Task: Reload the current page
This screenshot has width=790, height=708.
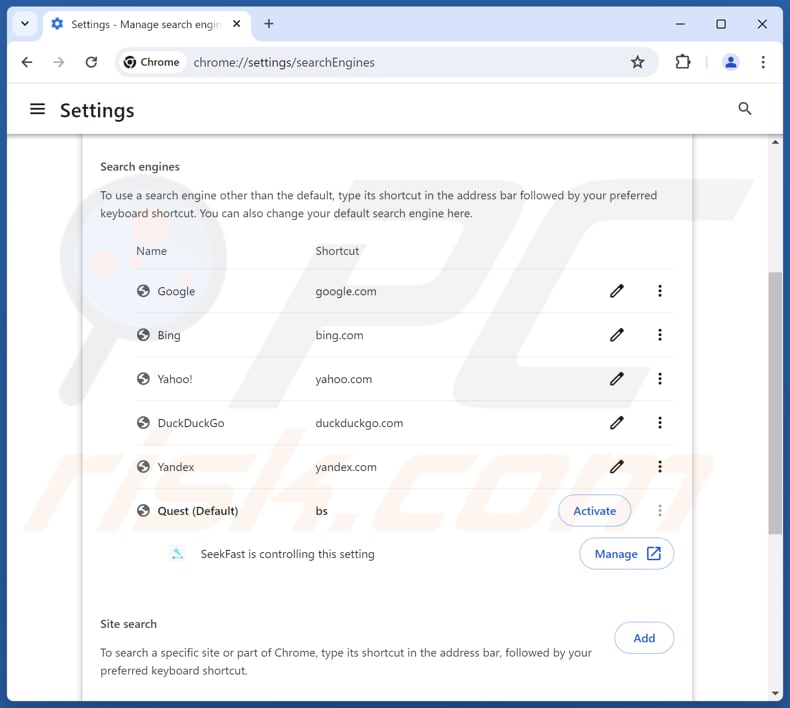Action: (x=91, y=62)
